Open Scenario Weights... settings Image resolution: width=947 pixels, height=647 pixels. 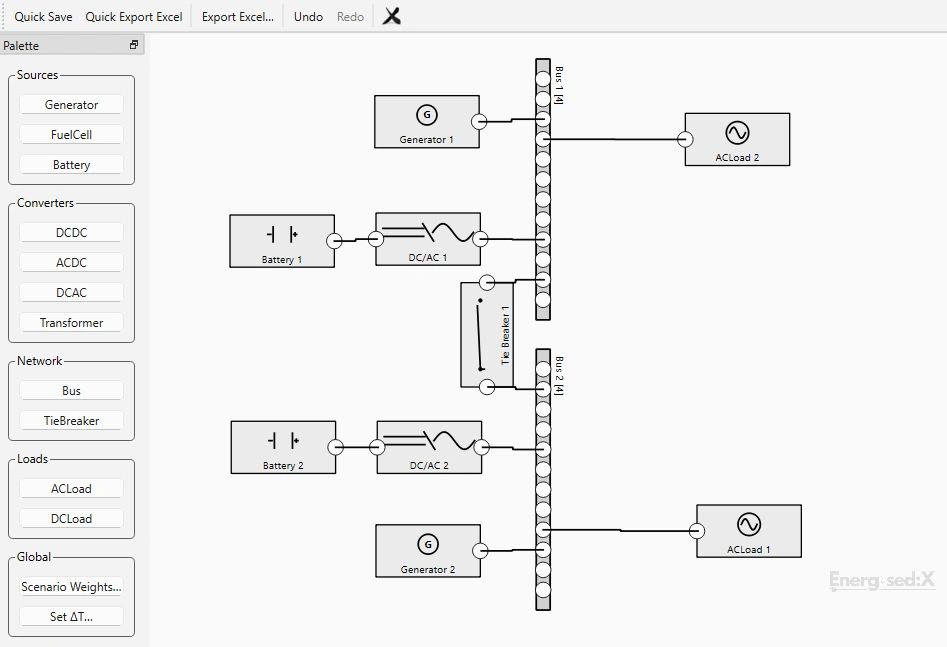pyautogui.click(x=71, y=587)
